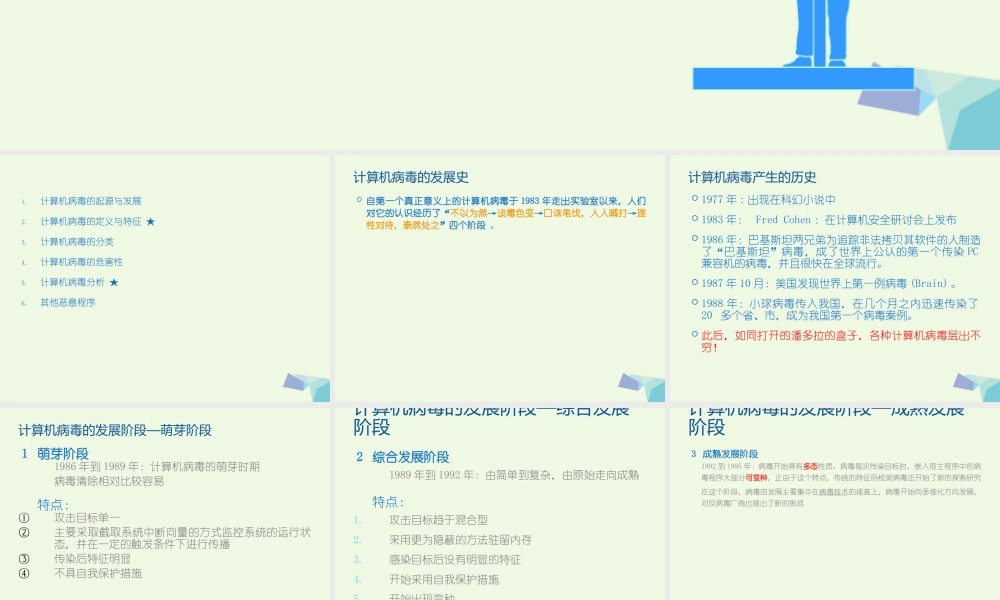Click agenda item 计算机病毒的起源与发展
The image size is (1000, 600).
coord(91,201)
